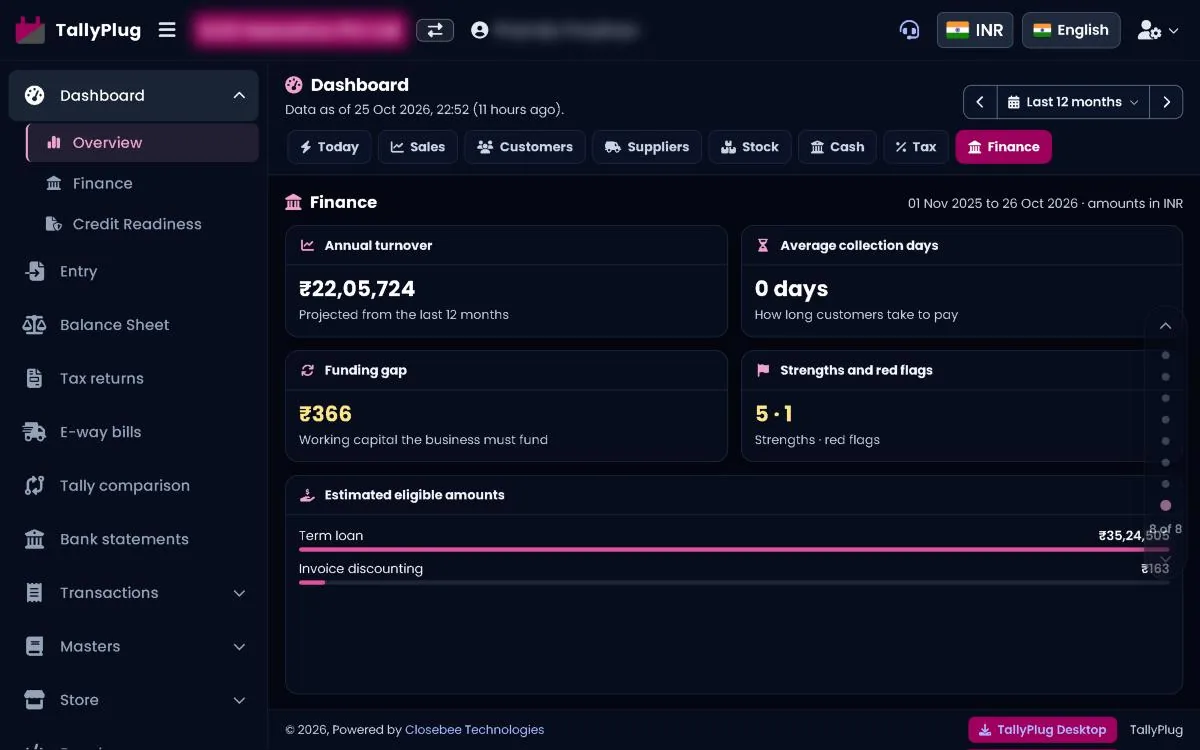Expand the Transactions sidebar menu
1200x750 pixels.
point(133,593)
